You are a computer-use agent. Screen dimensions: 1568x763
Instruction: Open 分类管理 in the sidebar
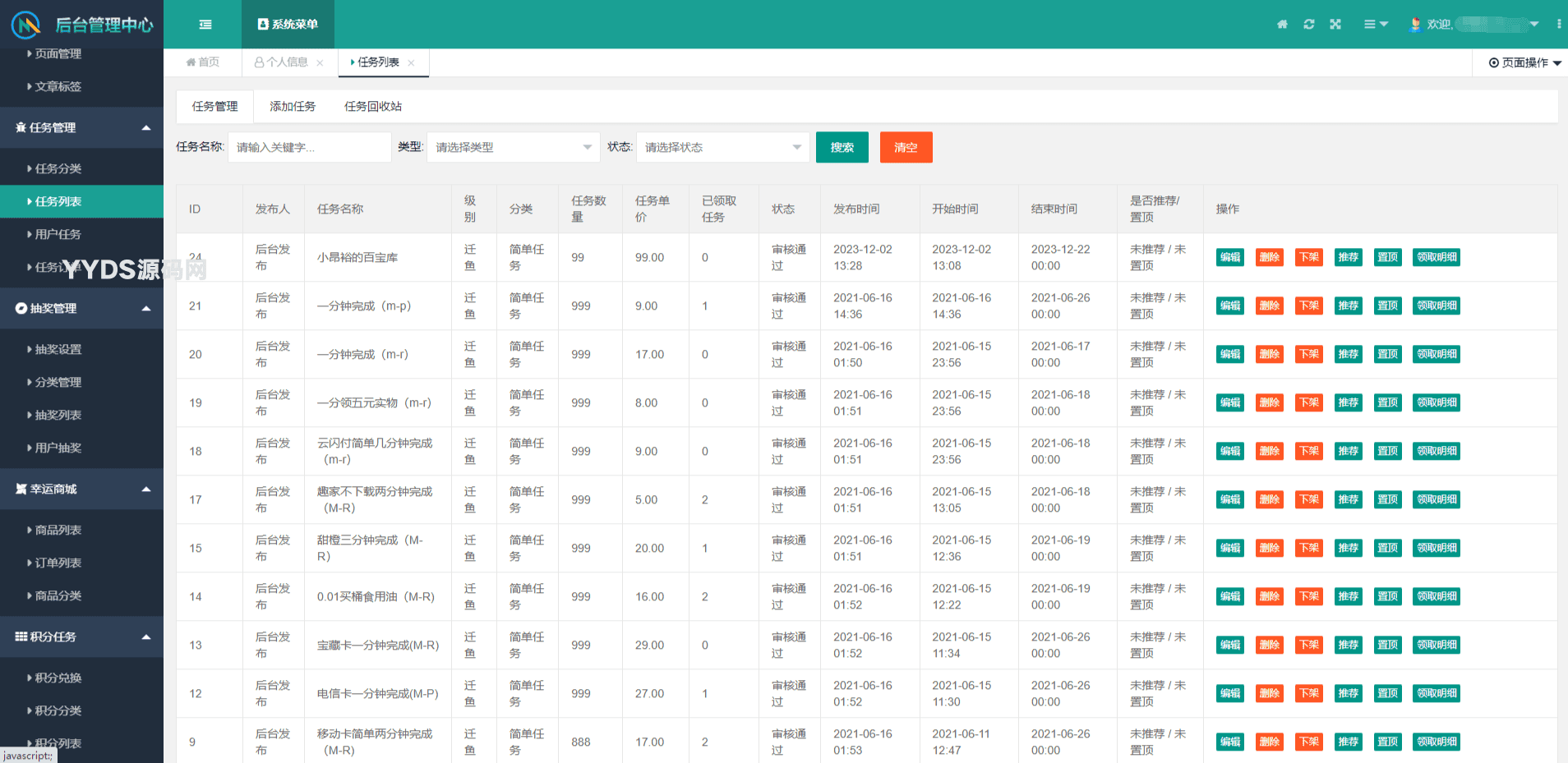[82, 382]
